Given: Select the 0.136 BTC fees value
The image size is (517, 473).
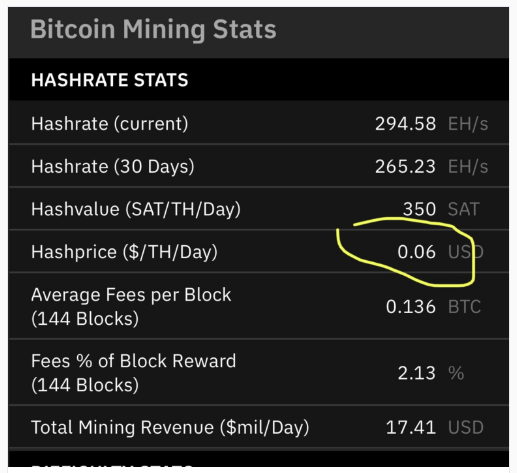Looking at the screenshot, I should click(411, 307).
